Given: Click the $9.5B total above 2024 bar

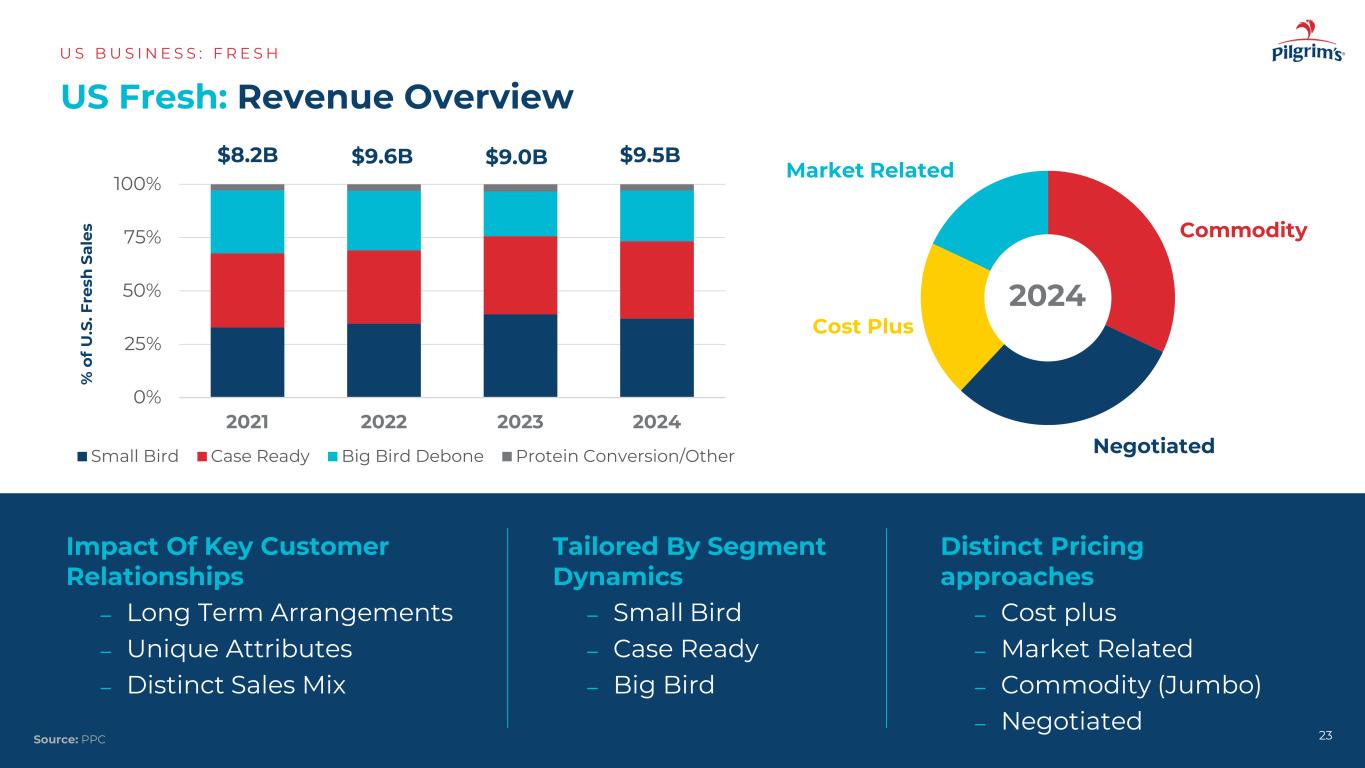Looking at the screenshot, I should tap(650, 155).
